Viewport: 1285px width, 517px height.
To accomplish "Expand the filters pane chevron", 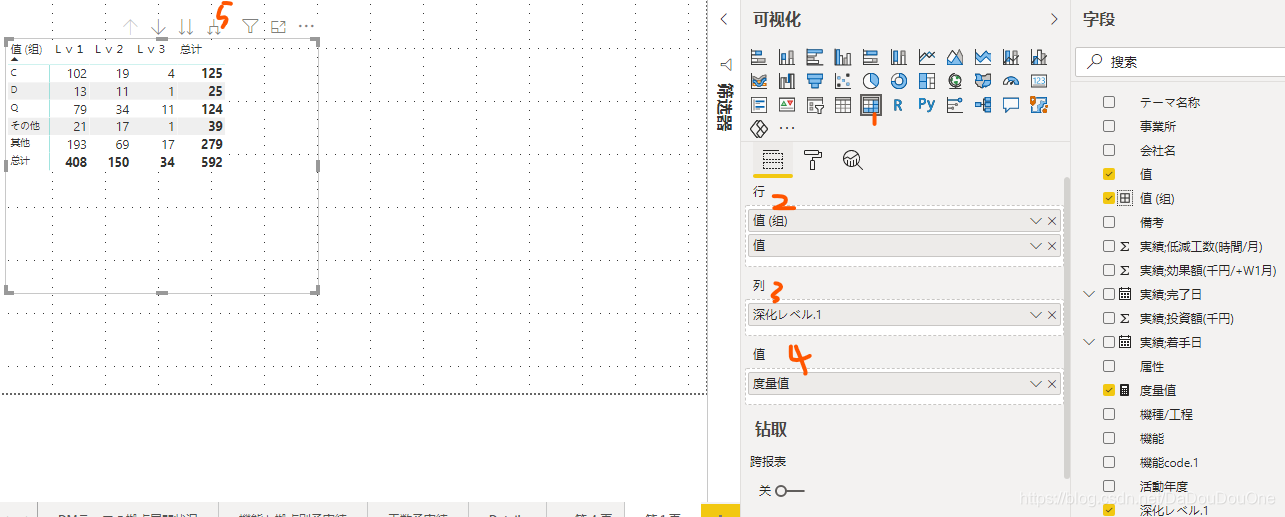I will tap(724, 20).
